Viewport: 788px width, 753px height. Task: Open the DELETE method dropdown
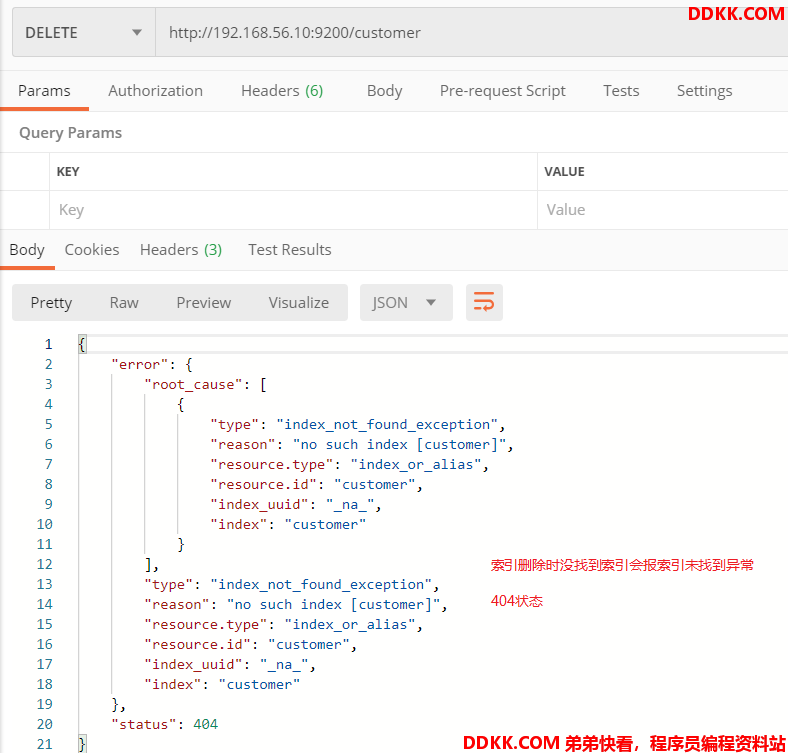(83, 33)
